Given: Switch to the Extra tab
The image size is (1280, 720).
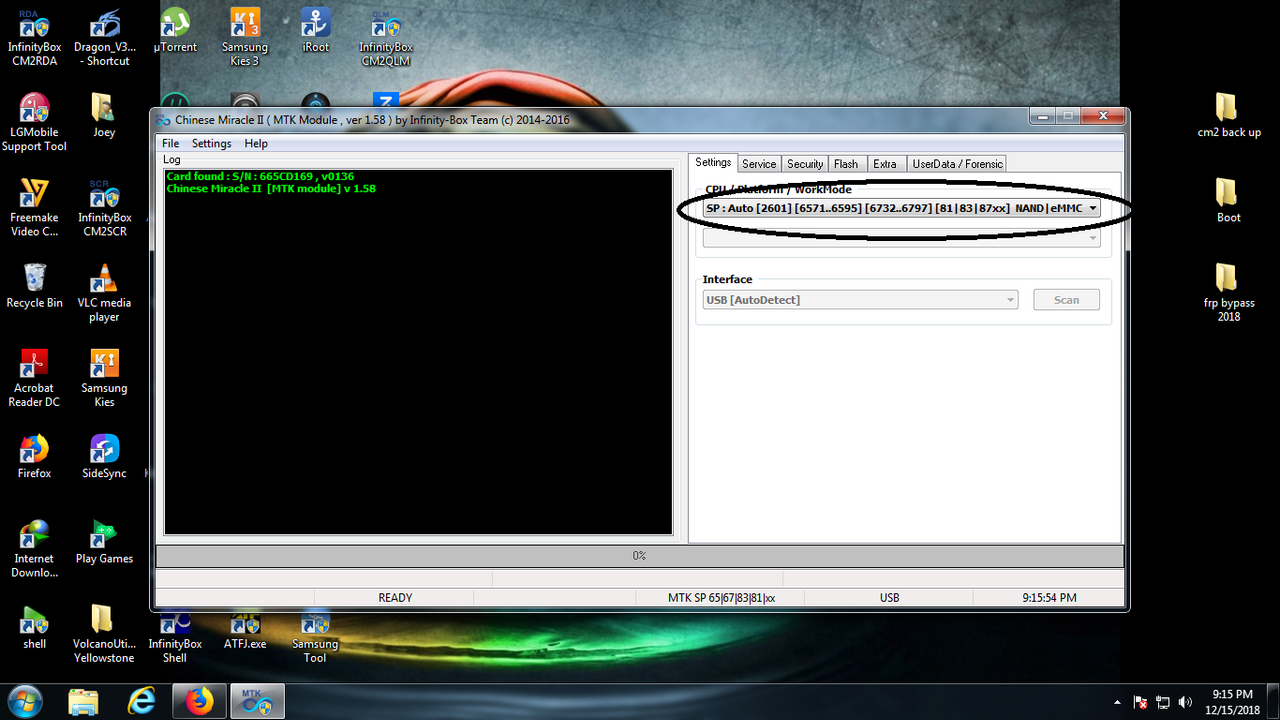Looking at the screenshot, I should pos(885,163).
